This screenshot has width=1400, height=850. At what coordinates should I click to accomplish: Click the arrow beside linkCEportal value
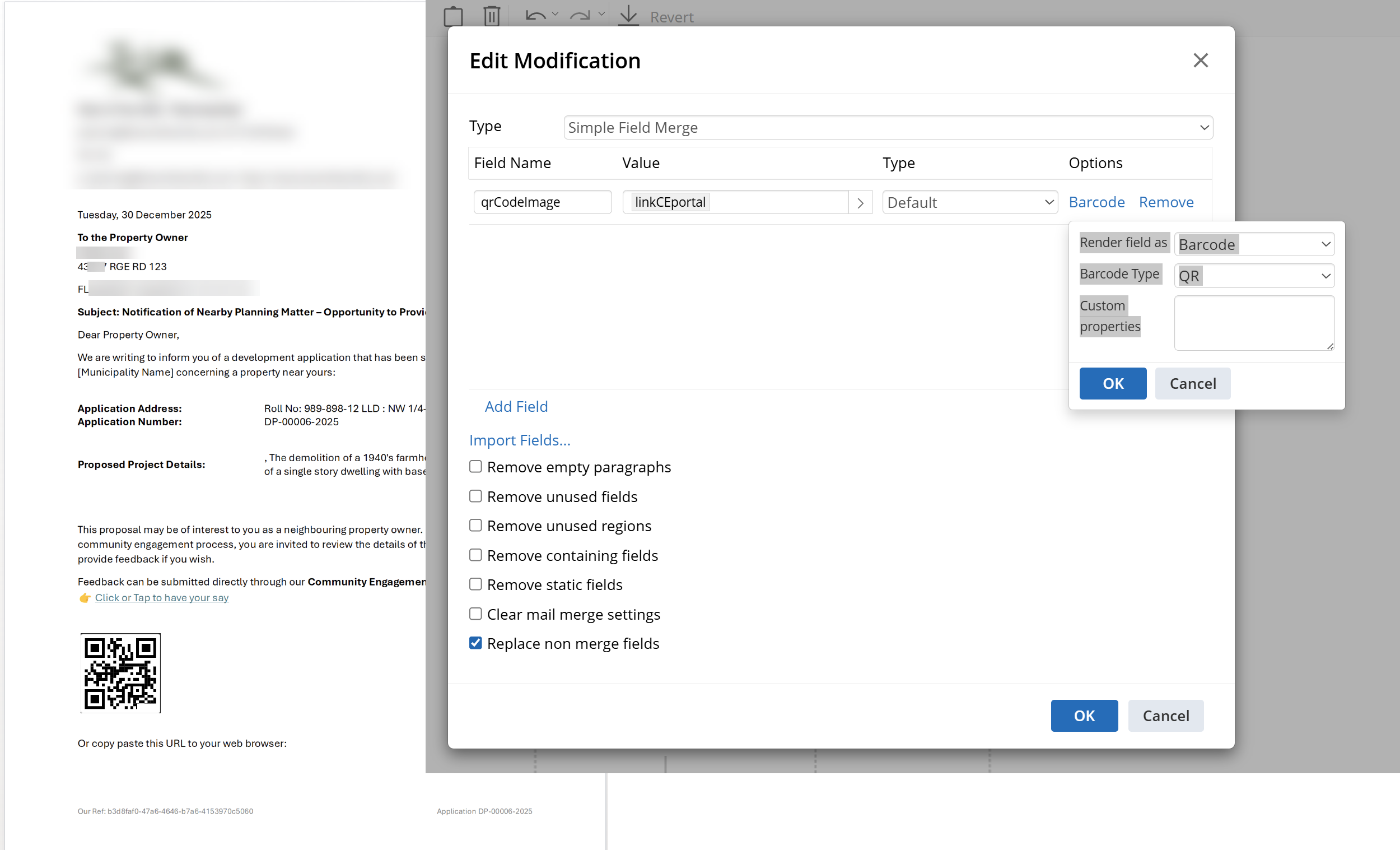(x=860, y=203)
